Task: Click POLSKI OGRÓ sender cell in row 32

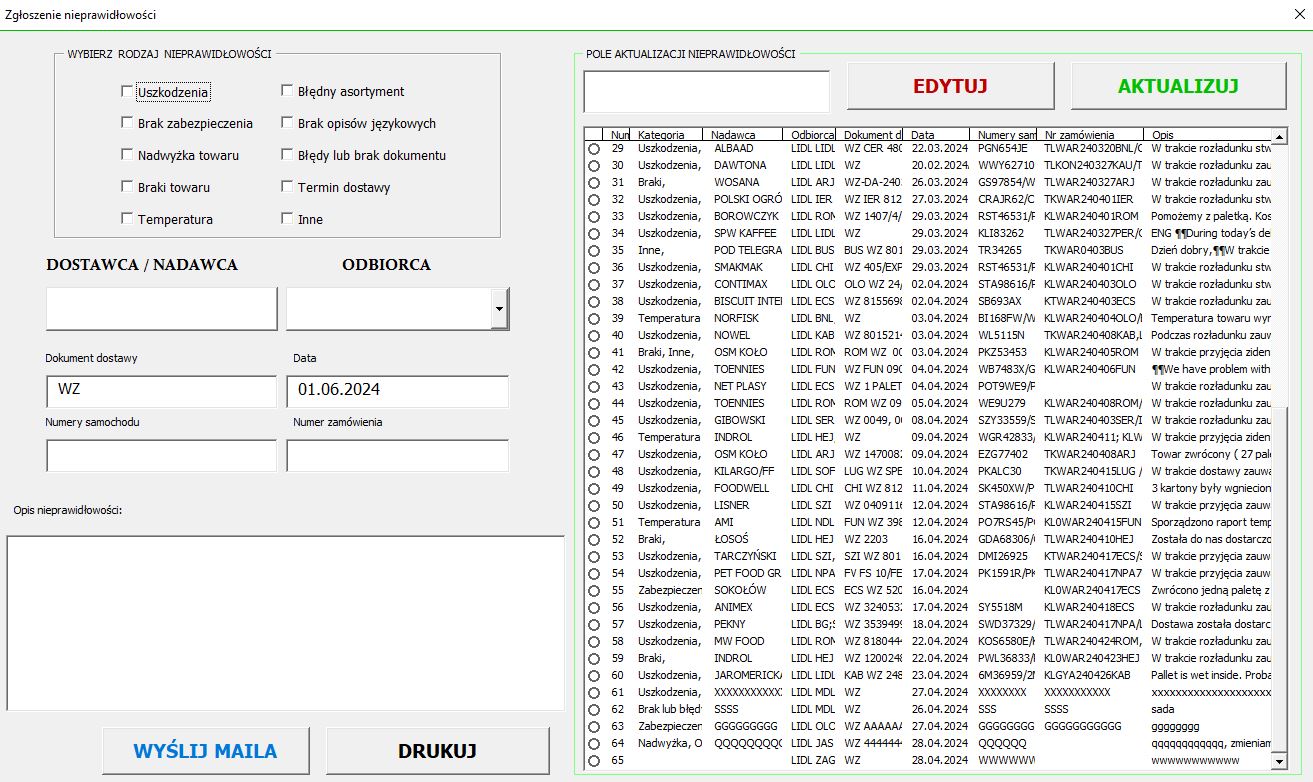Action: (747, 199)
